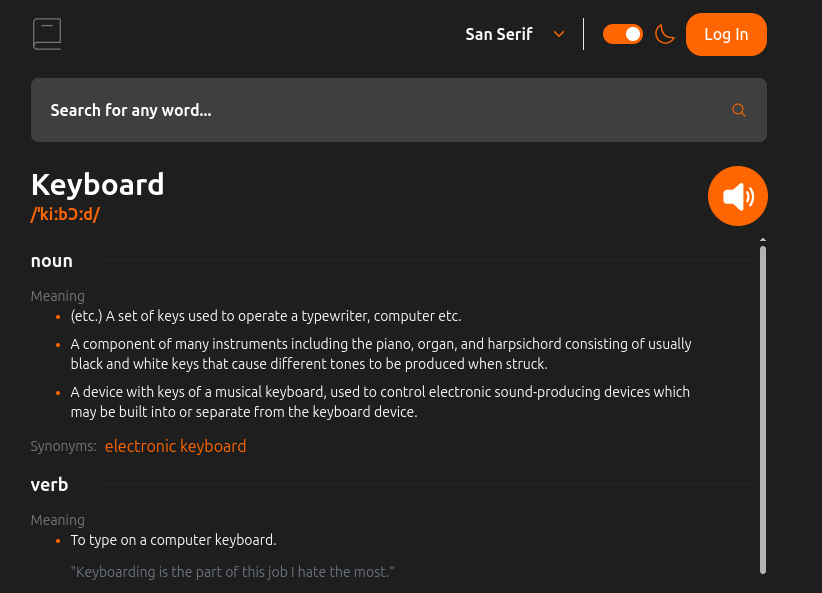Click the crescent moon icon
The image size is (822, 593).
coord(664,35)
